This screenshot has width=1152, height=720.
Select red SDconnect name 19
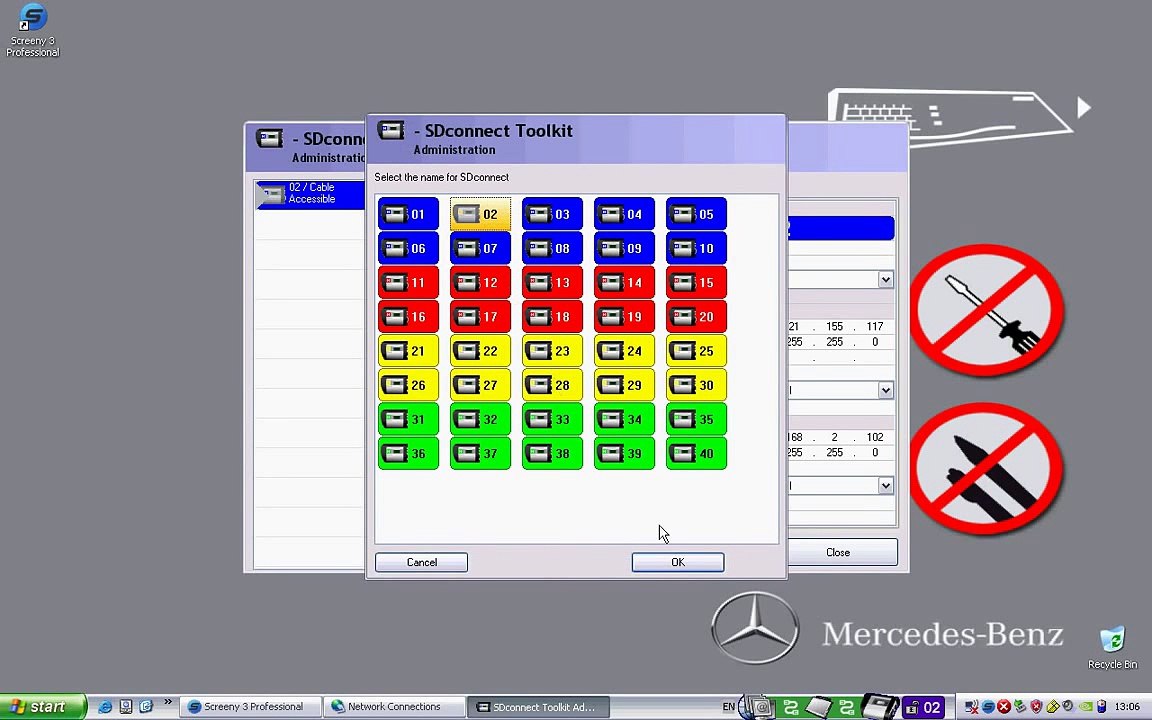click(624, 317)
